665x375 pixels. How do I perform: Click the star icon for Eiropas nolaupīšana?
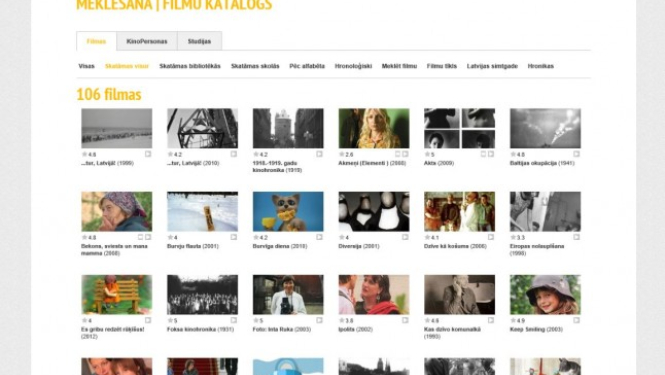pyautogui.click(x=513, y=238)
